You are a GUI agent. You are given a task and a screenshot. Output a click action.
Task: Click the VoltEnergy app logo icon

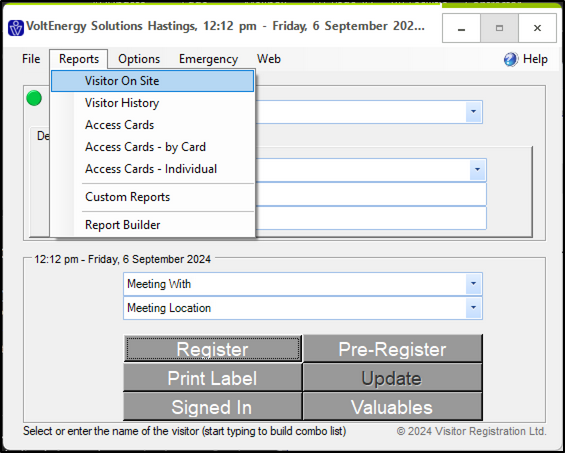coord(16,28)
